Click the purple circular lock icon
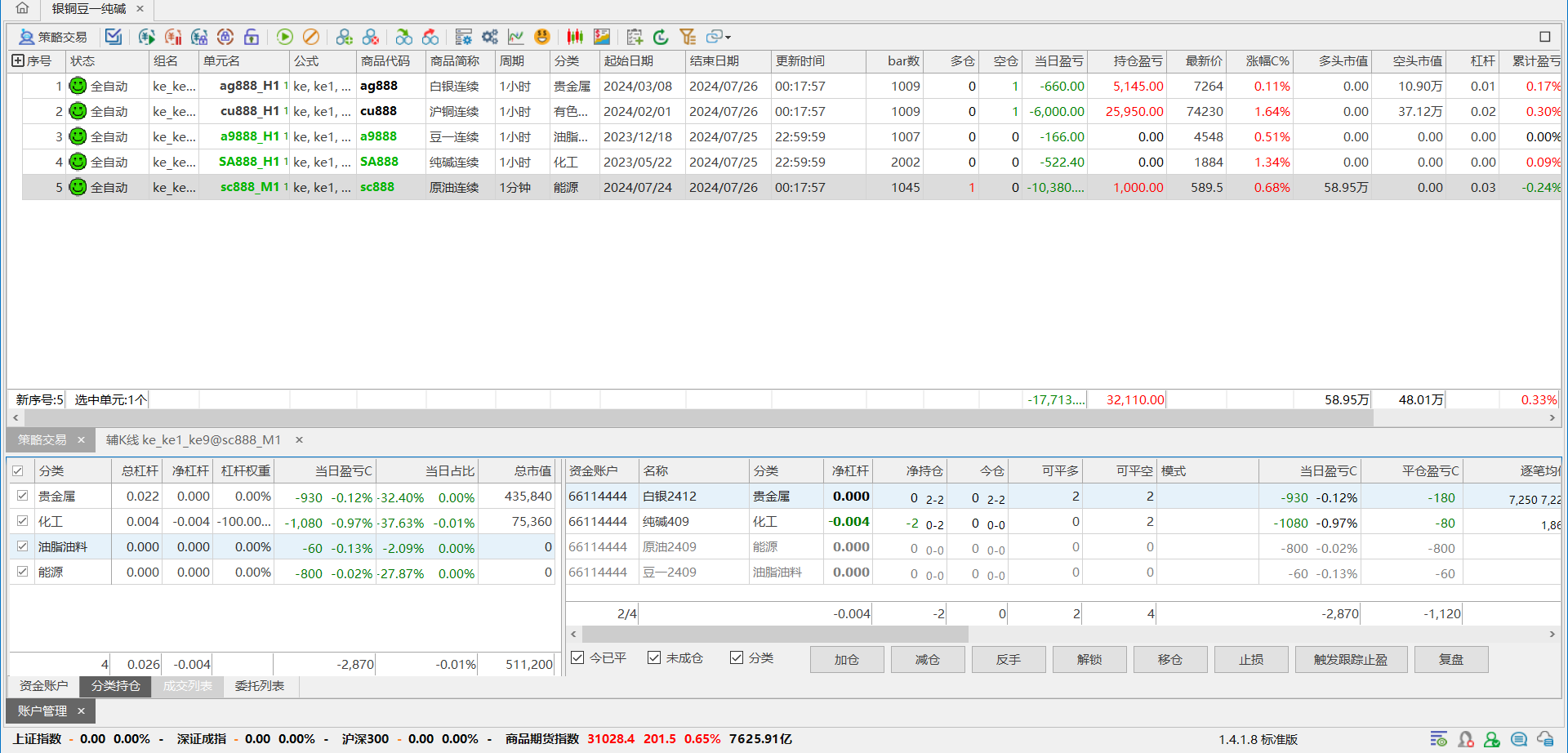The height and width of the screenshot is (753, 1568). [x=225, y=37]
